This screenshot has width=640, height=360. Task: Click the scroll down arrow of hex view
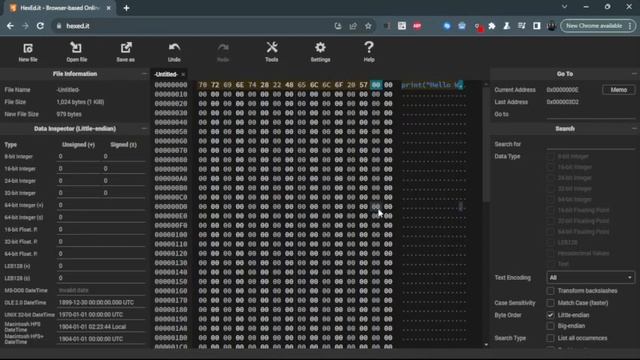[486, 345]
